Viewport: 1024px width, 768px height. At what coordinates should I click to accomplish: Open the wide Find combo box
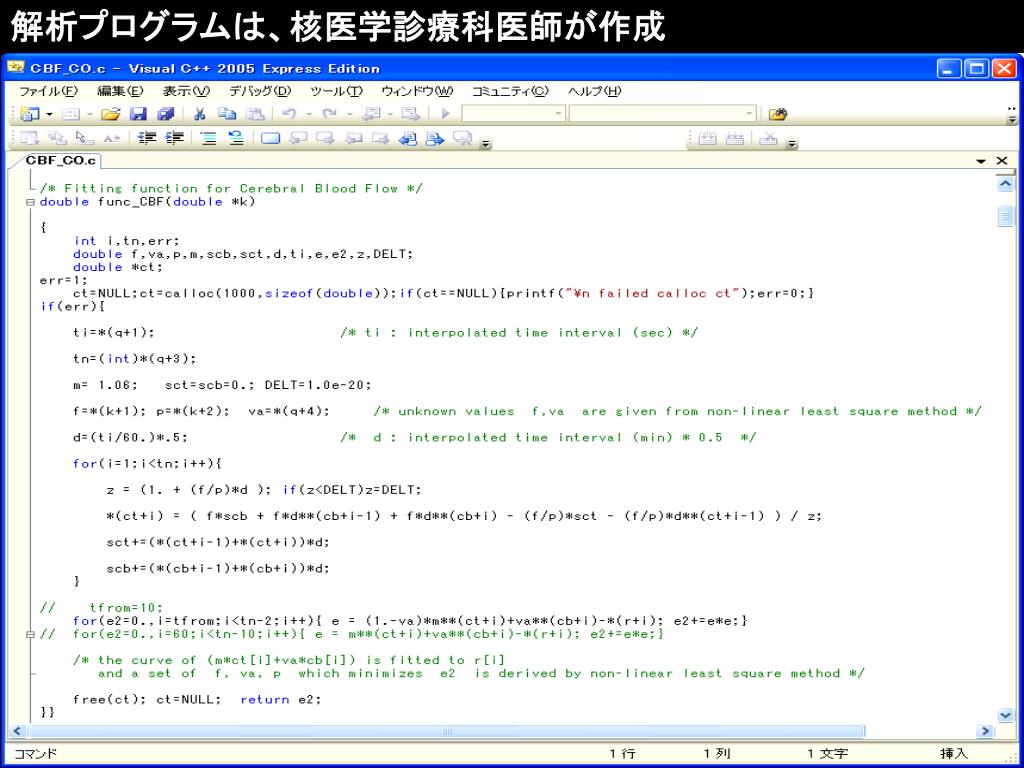662,114
